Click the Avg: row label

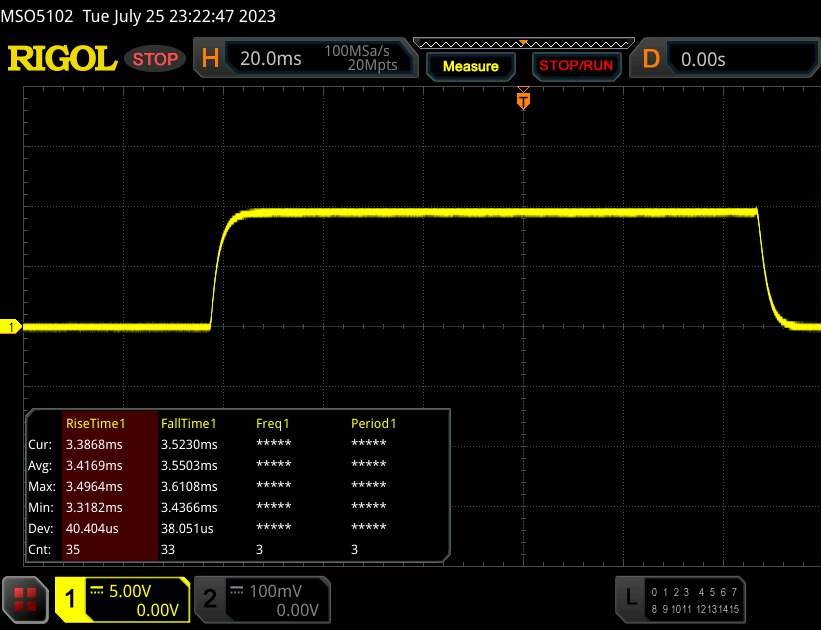40,466
